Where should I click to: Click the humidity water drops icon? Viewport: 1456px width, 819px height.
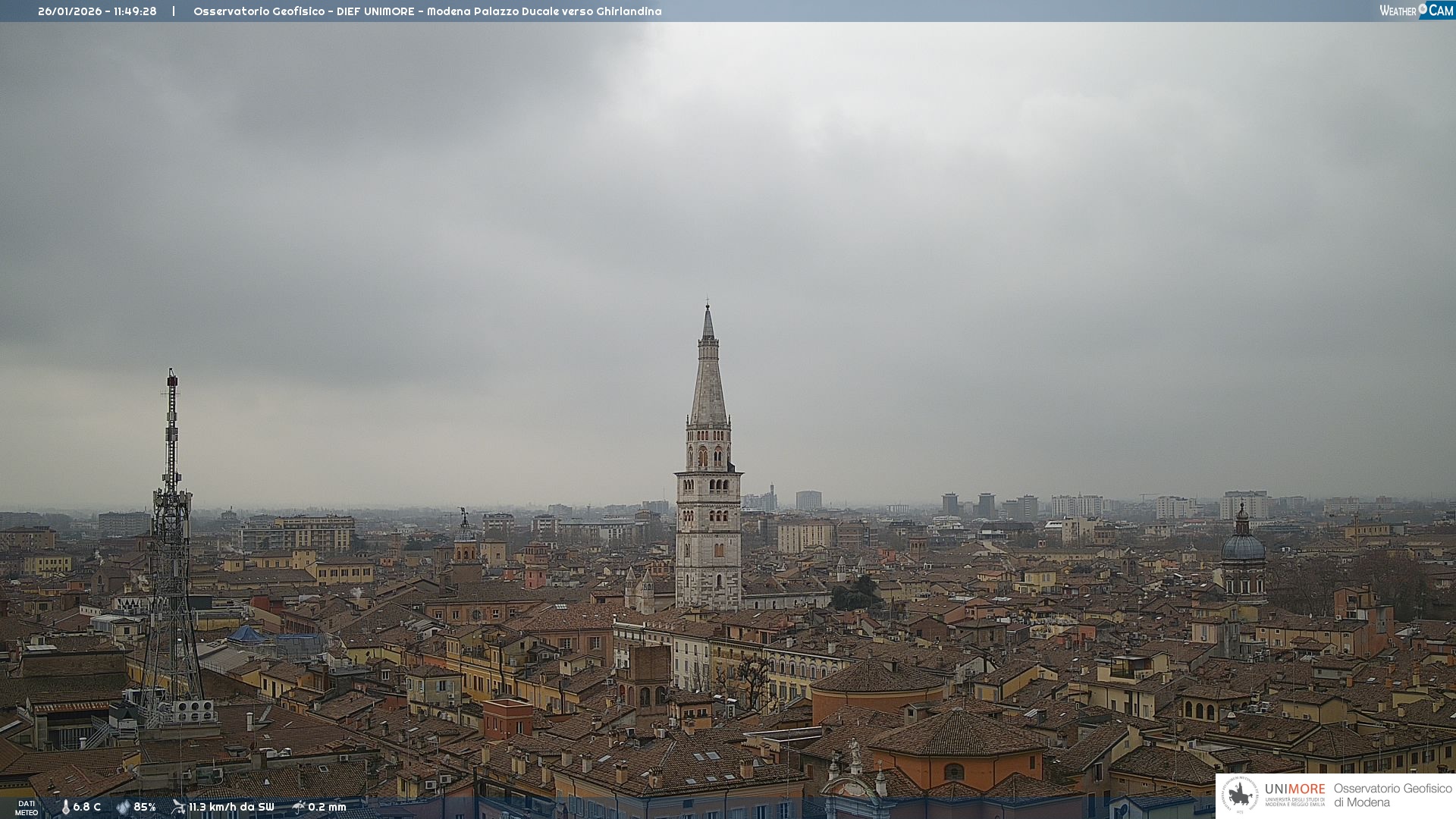pyautogui.click(x=123, y=807)
